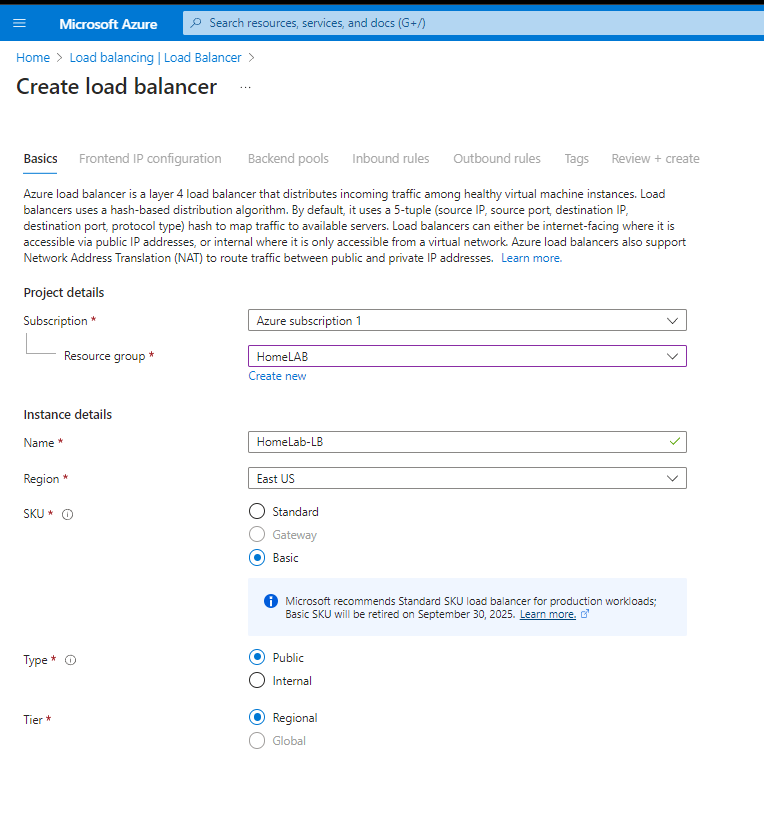Screen dimensions: 764x829
Task: Click Create new resource group link
Action: tap(278, 376)
